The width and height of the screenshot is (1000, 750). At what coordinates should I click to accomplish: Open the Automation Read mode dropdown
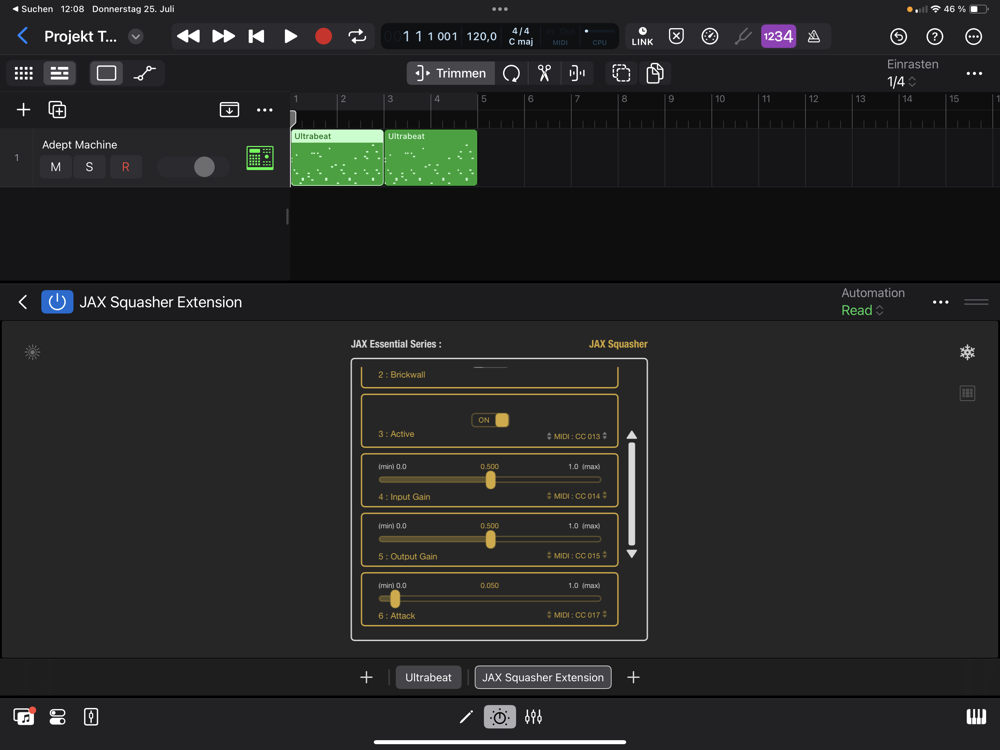point(862,311)
